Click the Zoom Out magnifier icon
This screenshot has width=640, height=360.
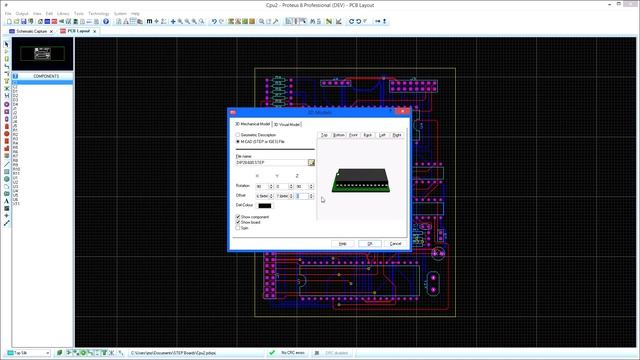[187, 21]
